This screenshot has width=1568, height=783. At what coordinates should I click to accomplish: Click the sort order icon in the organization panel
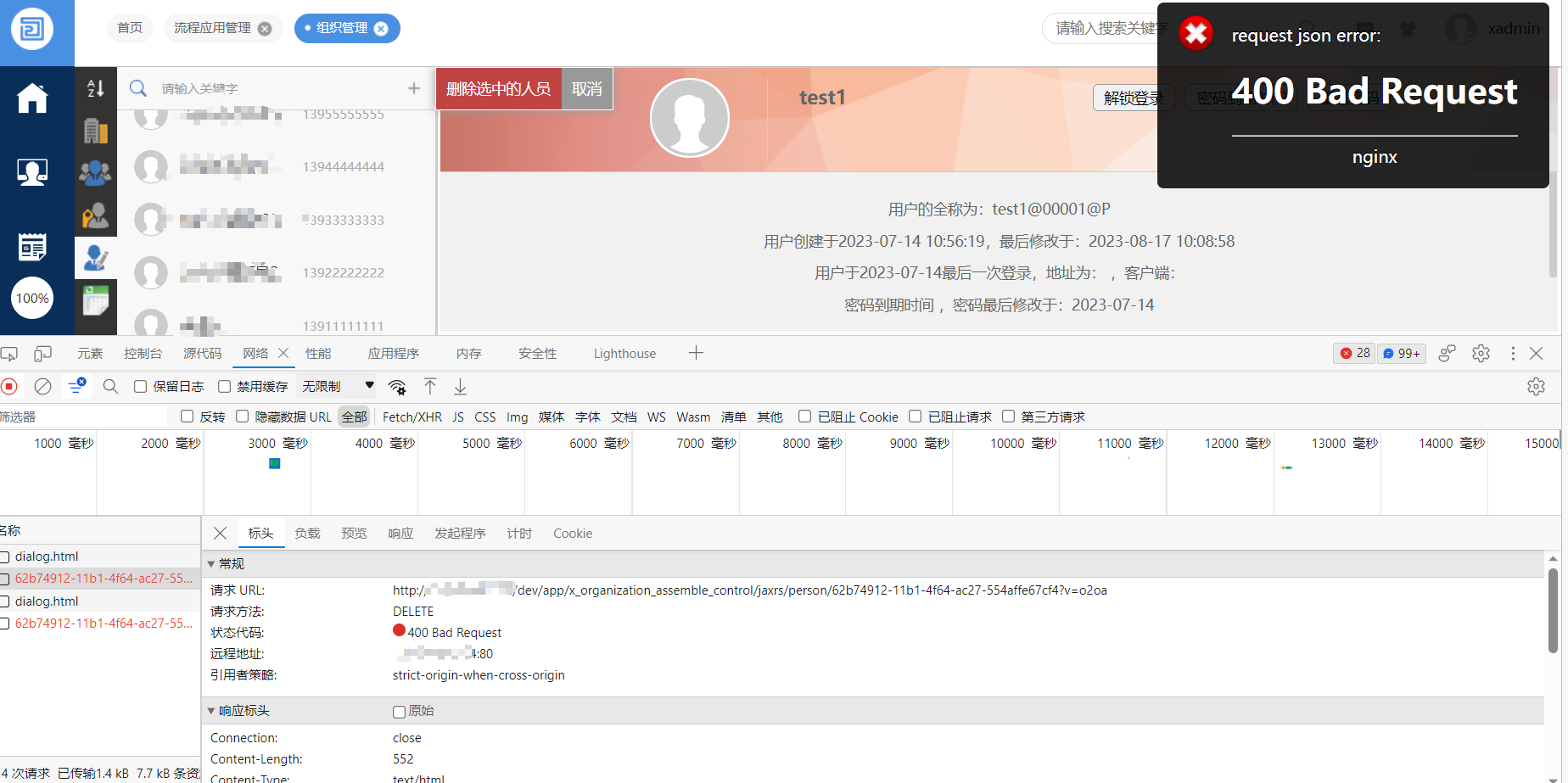pos(96,88)
